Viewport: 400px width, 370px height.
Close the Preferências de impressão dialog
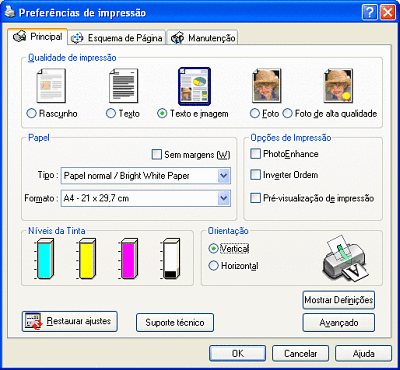(x=387, y=13)
